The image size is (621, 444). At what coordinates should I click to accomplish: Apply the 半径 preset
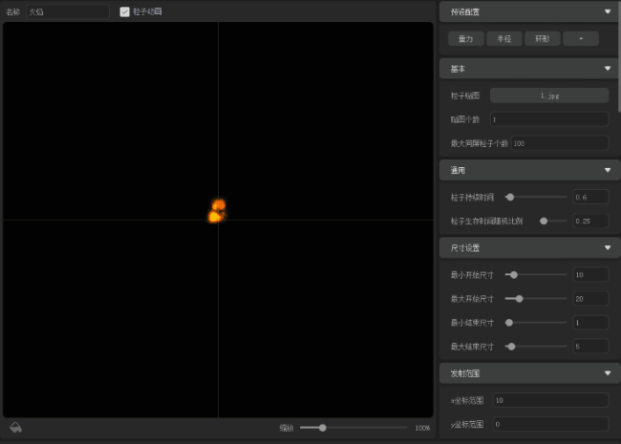pyautogui.click(x=503, y=39)
